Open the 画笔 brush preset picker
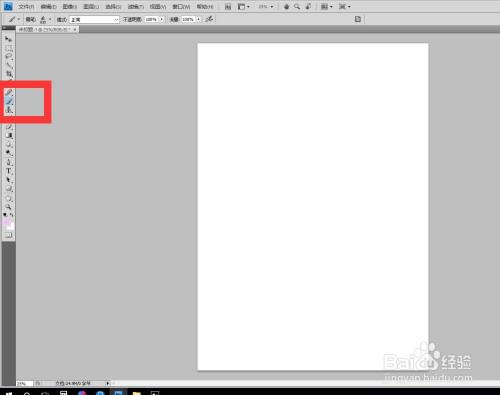This screenshot has width=500, height=395. [x=46, y=20]
